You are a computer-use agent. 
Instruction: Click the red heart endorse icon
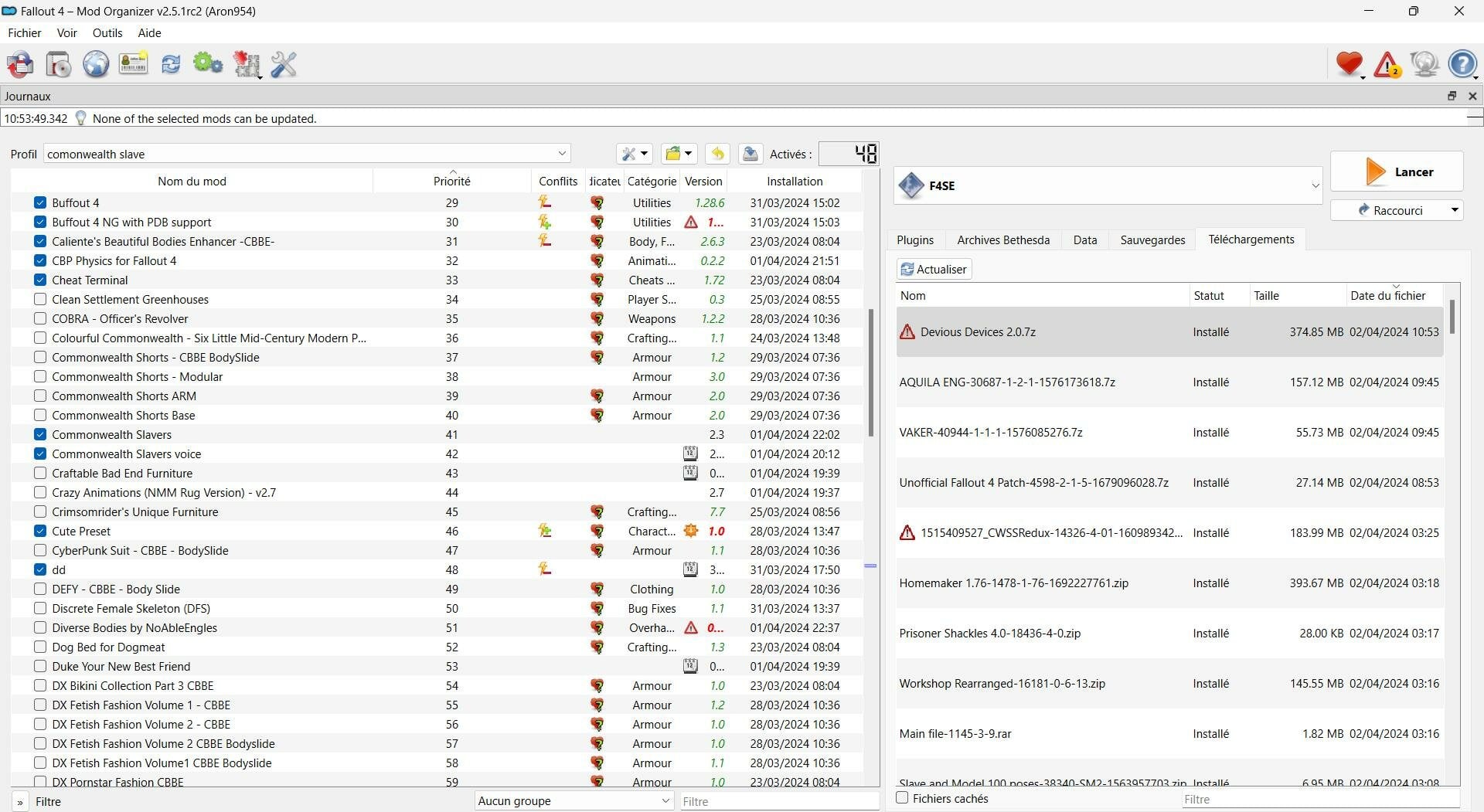(x=1350, y=64)
